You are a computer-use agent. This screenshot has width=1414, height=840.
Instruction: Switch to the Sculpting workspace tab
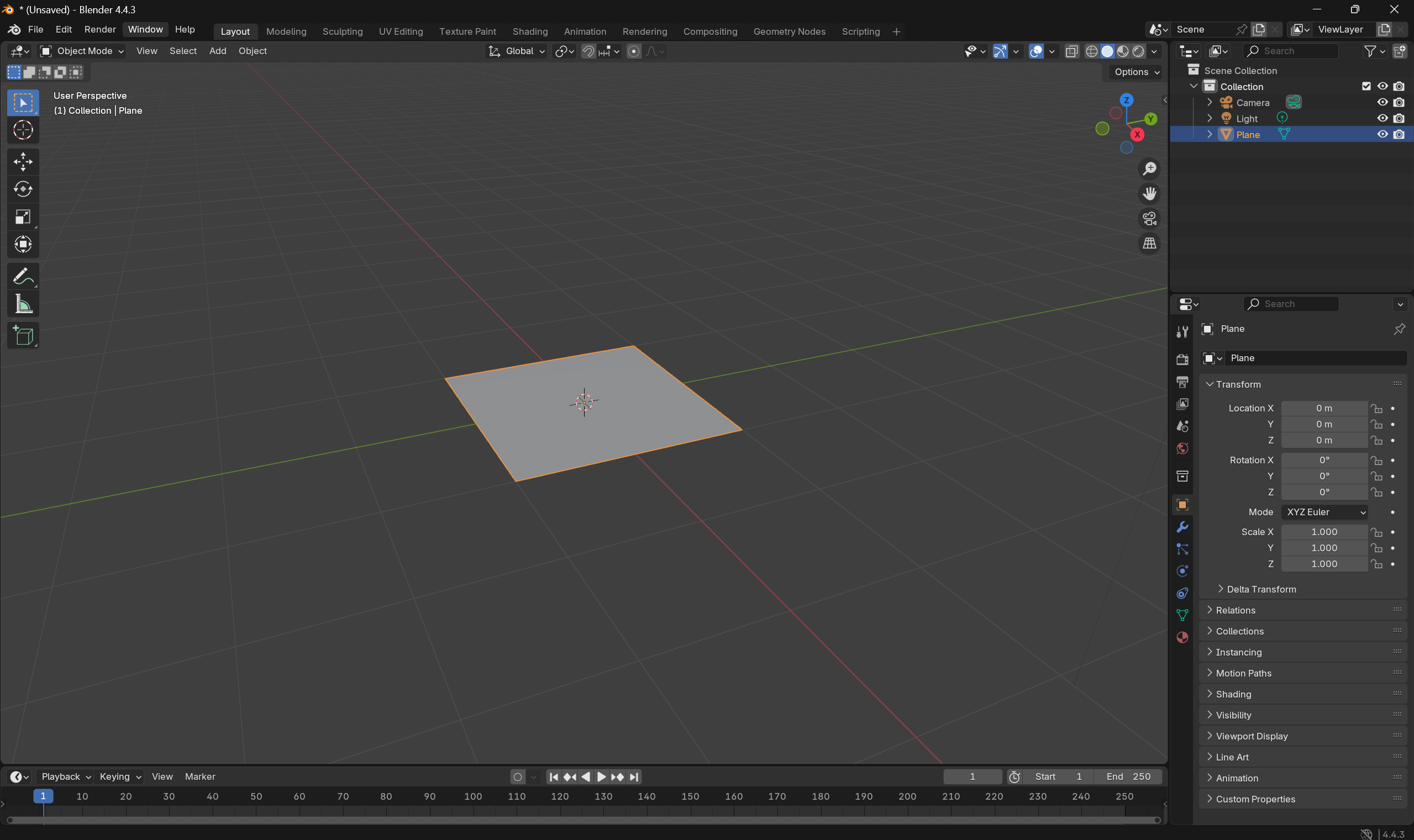342,31
